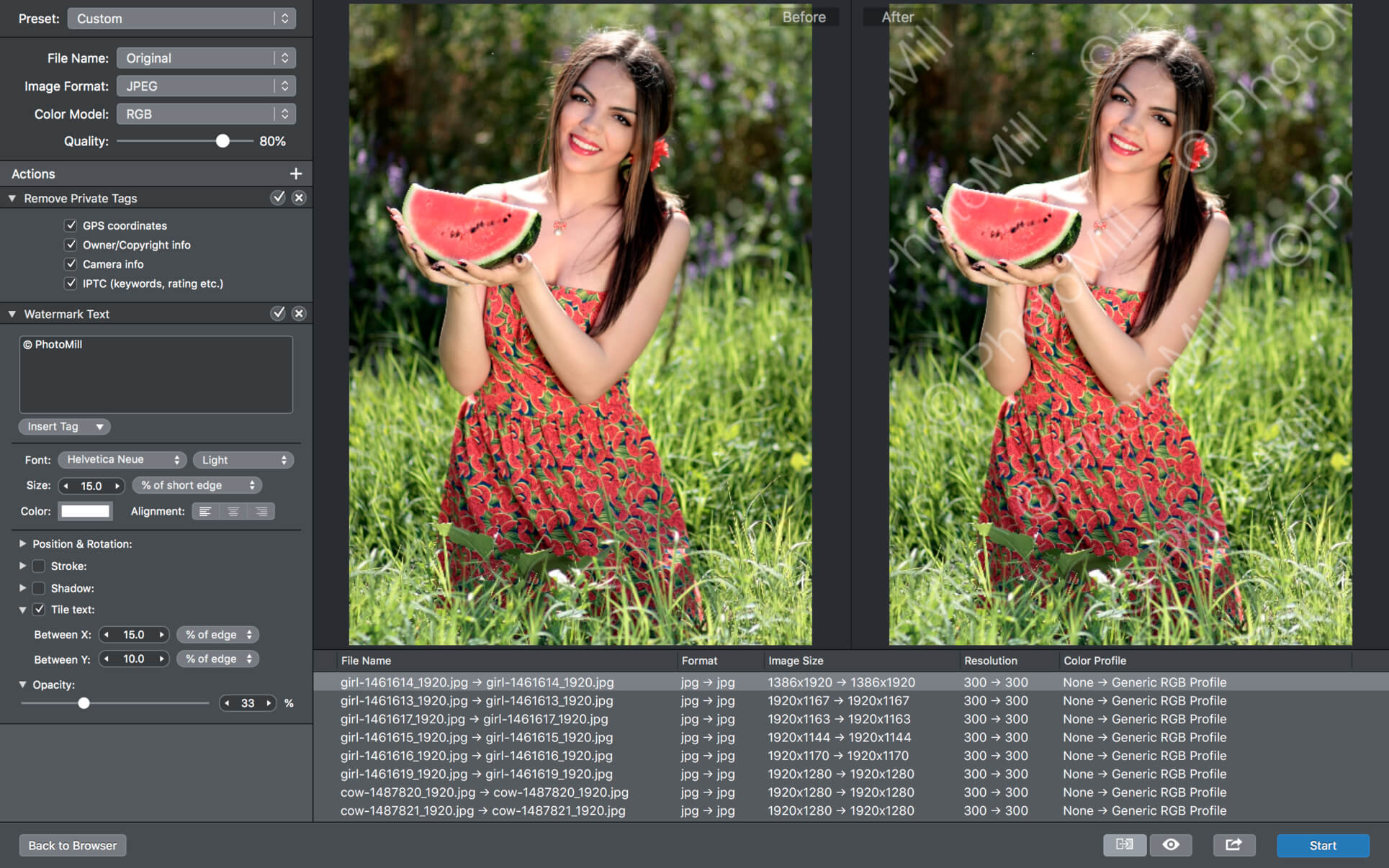The height and width of the screenshot is (868, 1389).
Task: Go Back to Browser
Action: coord(73,845)
